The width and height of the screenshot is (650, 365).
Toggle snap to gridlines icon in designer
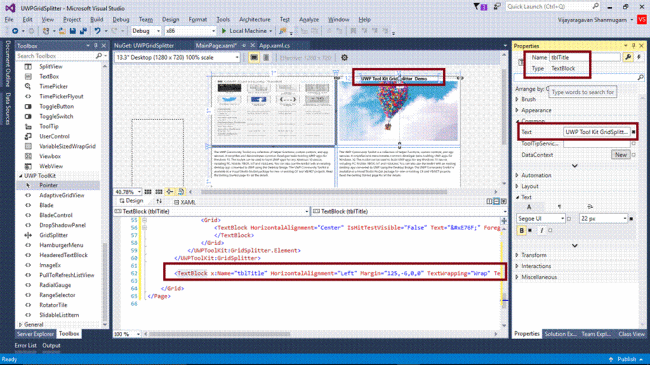coord(159,192)
